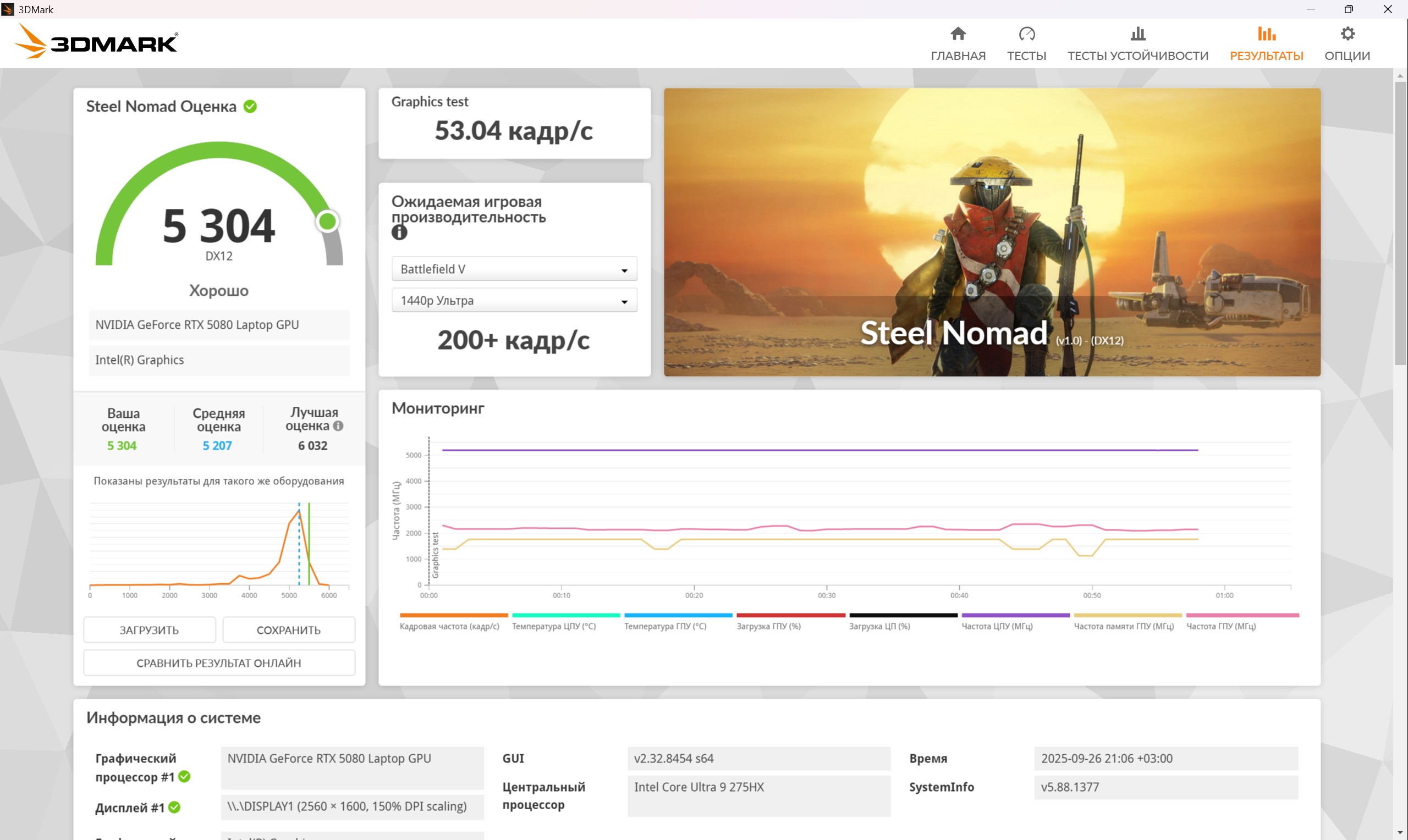Click the Хорошо rating label

point(218,290)
